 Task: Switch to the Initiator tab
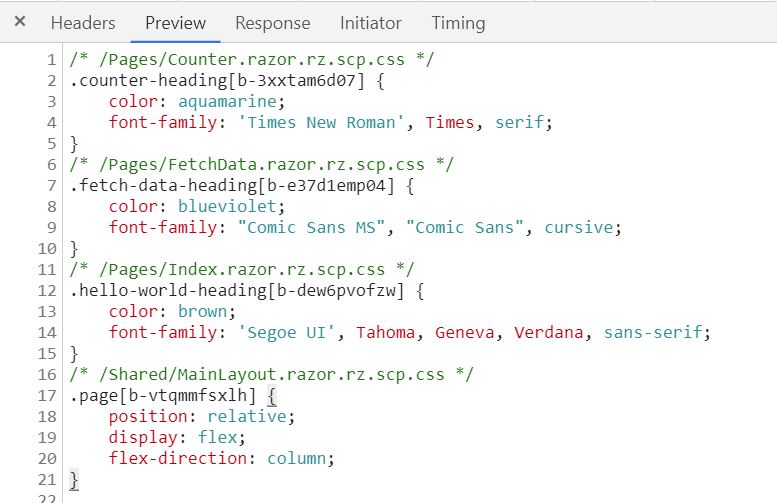(x=370, y=23)
